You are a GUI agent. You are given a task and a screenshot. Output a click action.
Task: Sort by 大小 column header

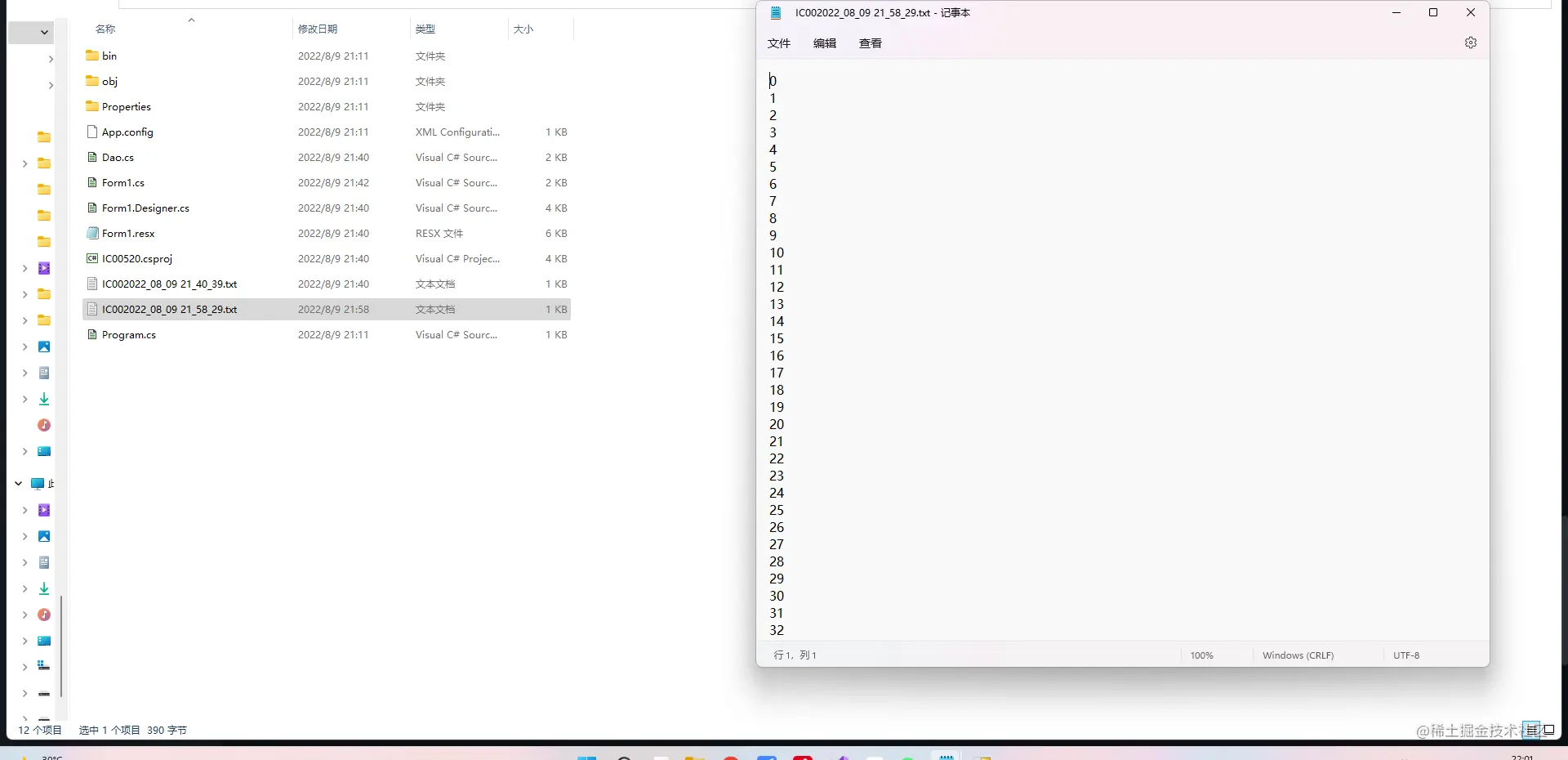523,29
